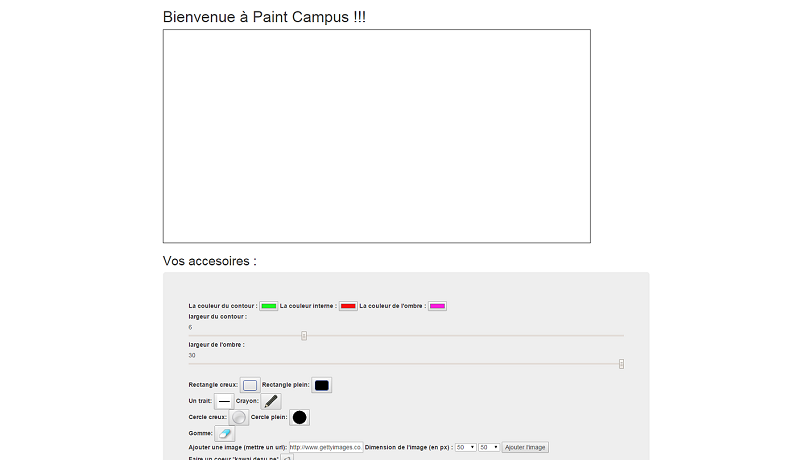This screenshot has height=460, width=810.
Task: Select the Cercle creux hollow circle tool
Action: [239, 417]
